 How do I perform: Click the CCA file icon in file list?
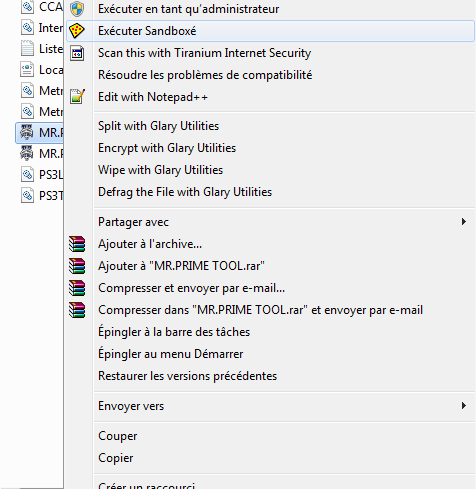[x=27, y=7]
